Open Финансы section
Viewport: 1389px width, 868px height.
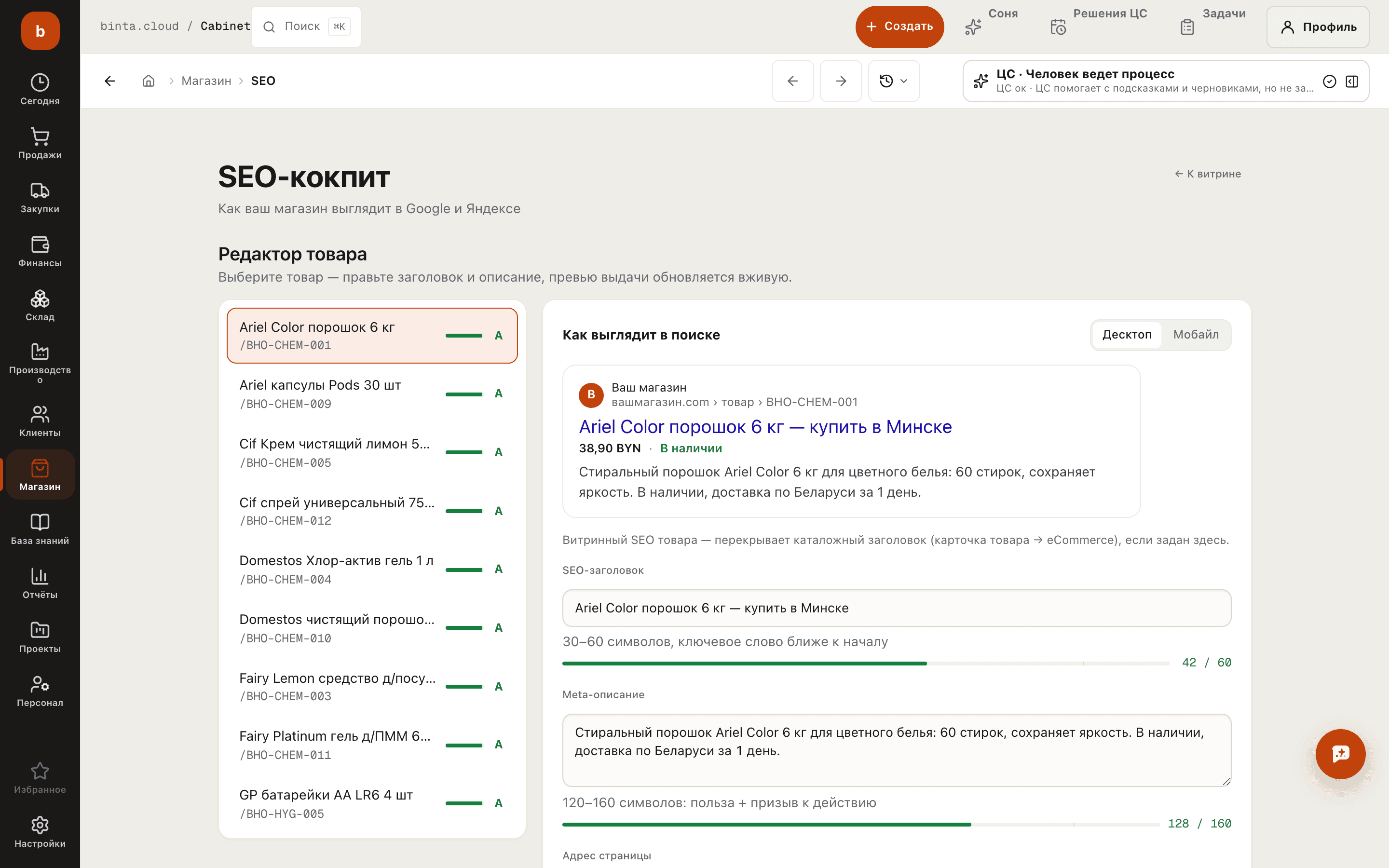coord(40,251)
